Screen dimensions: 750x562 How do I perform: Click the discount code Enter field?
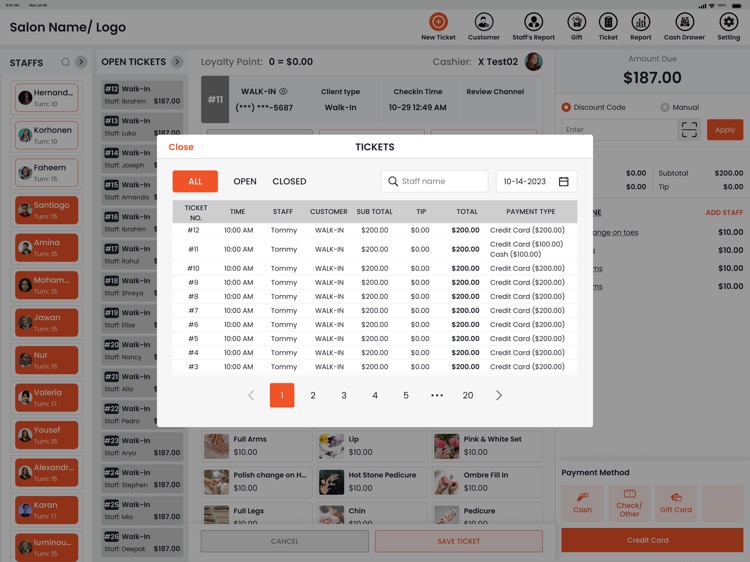(619, 130)
